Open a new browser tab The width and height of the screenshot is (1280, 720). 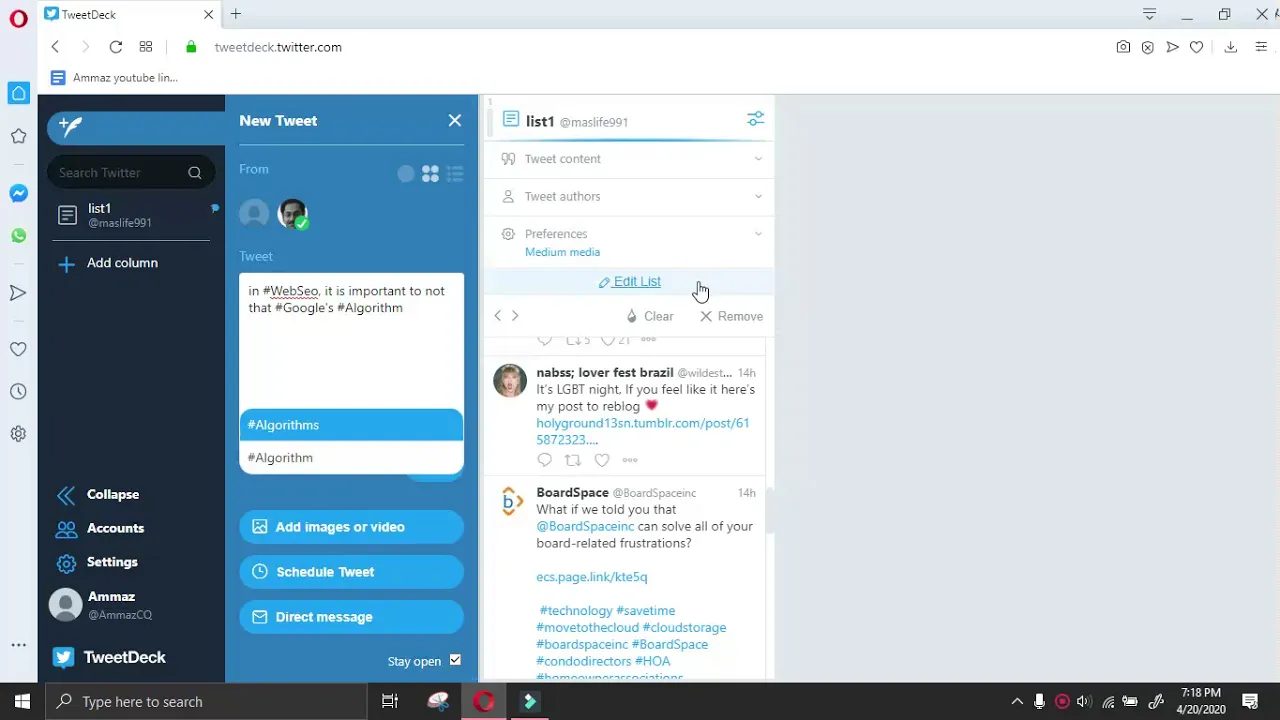pyautogui.click(x=236, y=14)
